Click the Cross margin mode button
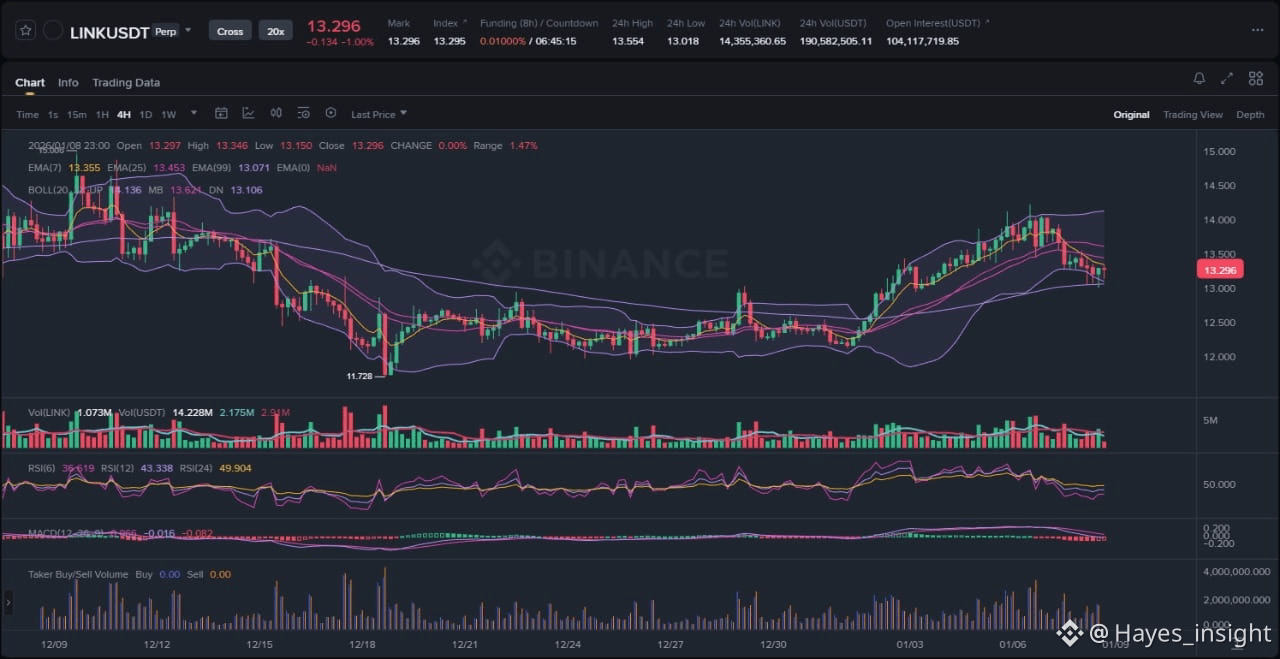Screen dimensions: 1280x659 click(230, 31)
